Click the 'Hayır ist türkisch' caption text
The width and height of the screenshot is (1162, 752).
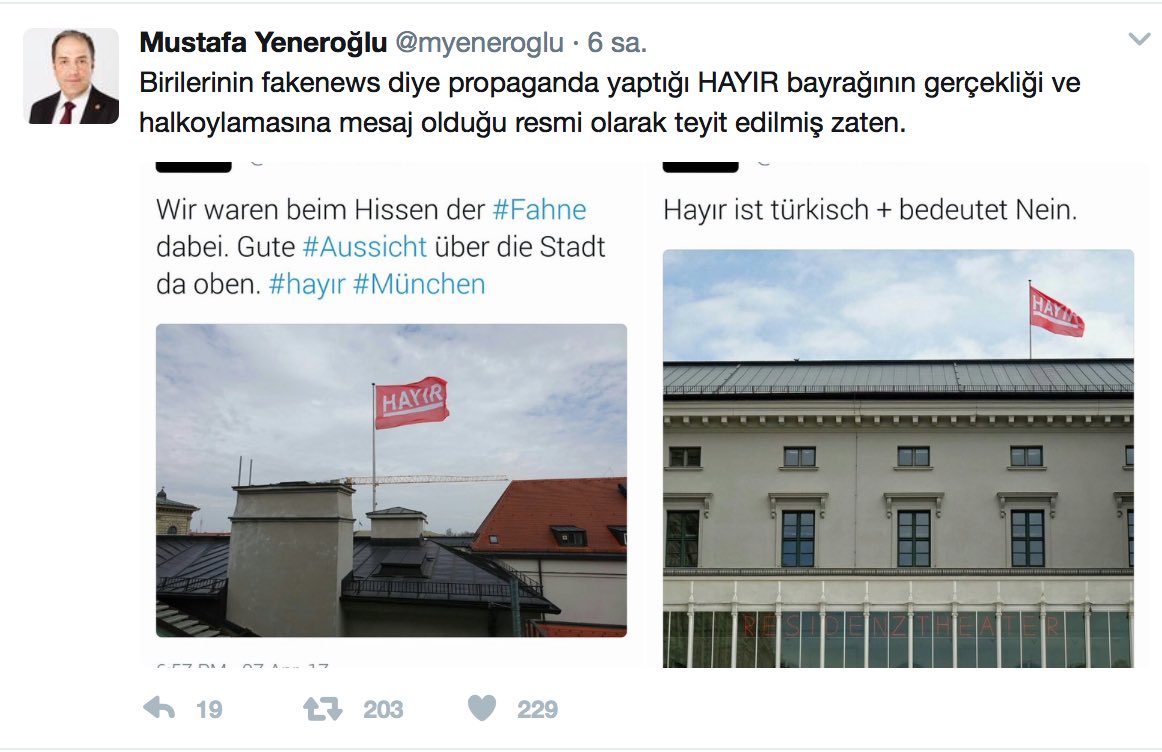tap(870, 210)
